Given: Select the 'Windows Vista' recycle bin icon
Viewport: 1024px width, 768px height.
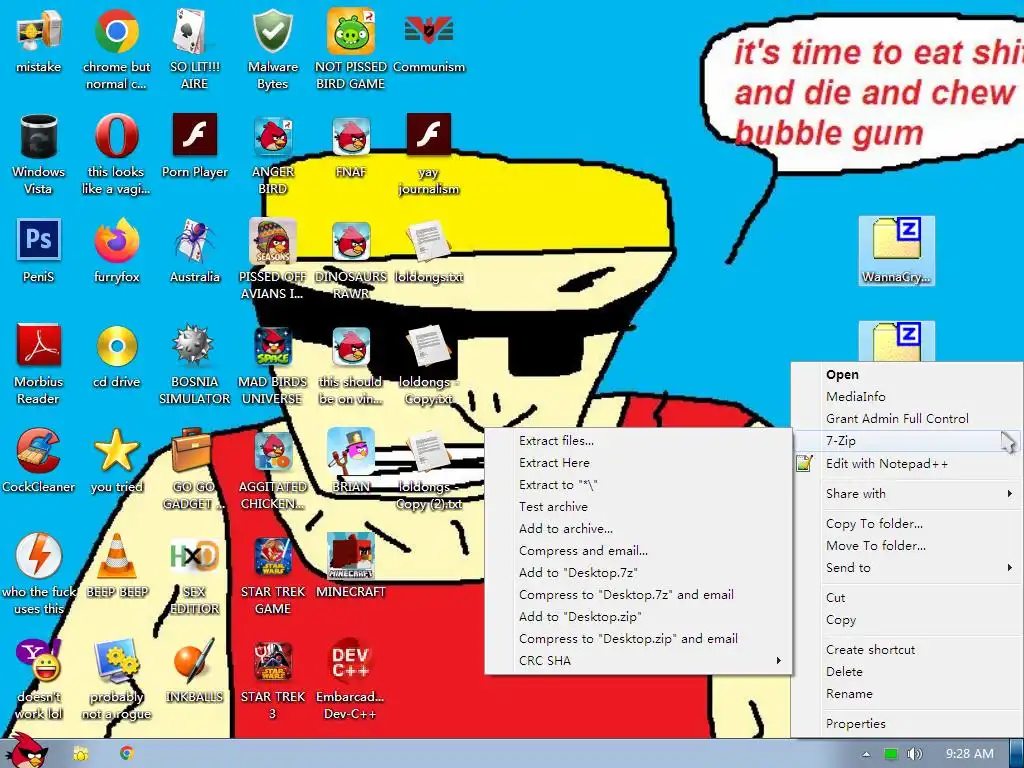Looking at the screenshot, I should pyautogui.click(x=38, y=136).
